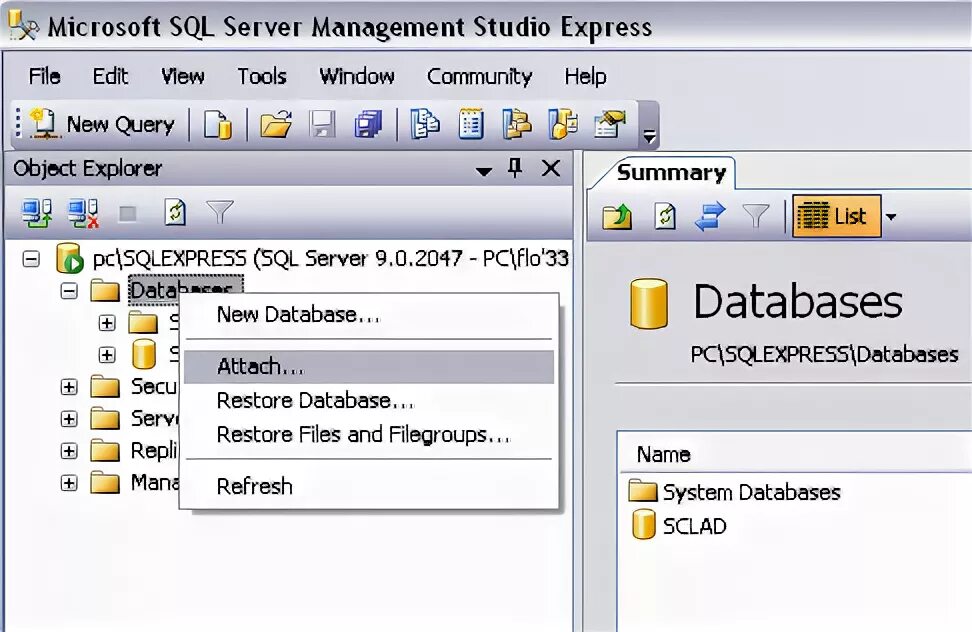Click the Object Explorer toolbar icon
Image resolution: width=972 pixels, height=632 pixels.
click(x=517, y=124)
